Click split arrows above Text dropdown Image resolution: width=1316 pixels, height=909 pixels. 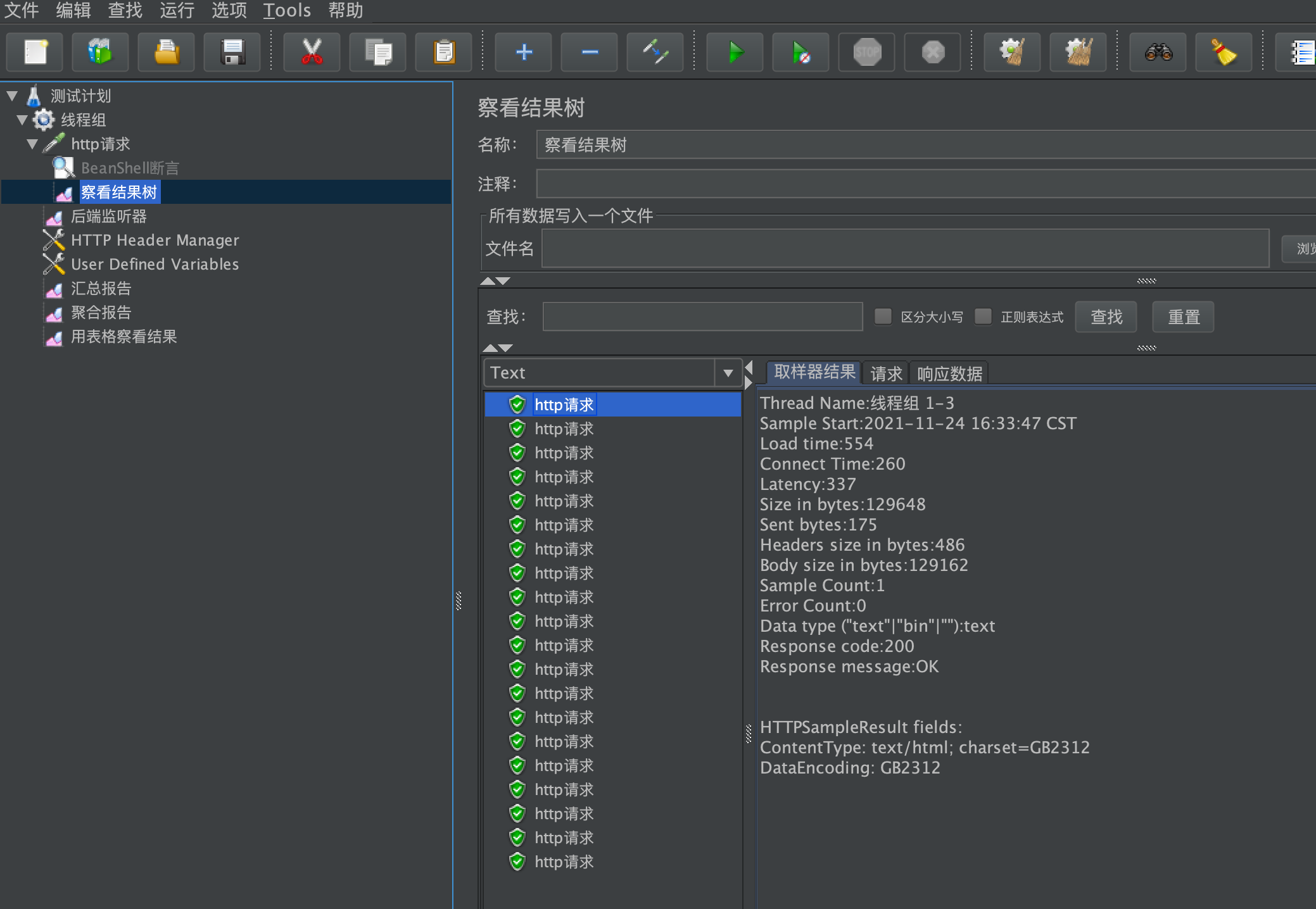[x=497, y=348]
